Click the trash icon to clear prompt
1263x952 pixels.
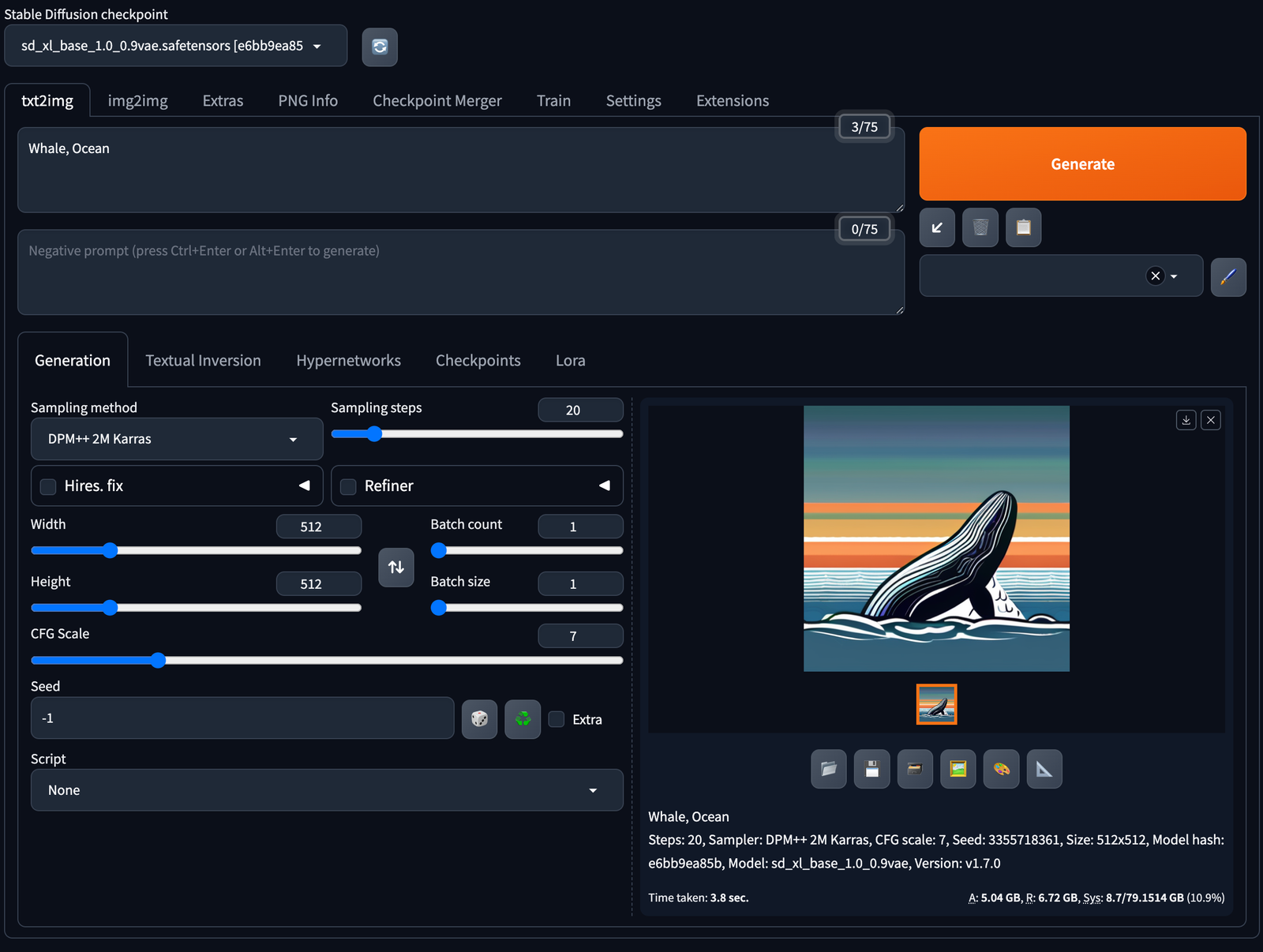point(980,228)
